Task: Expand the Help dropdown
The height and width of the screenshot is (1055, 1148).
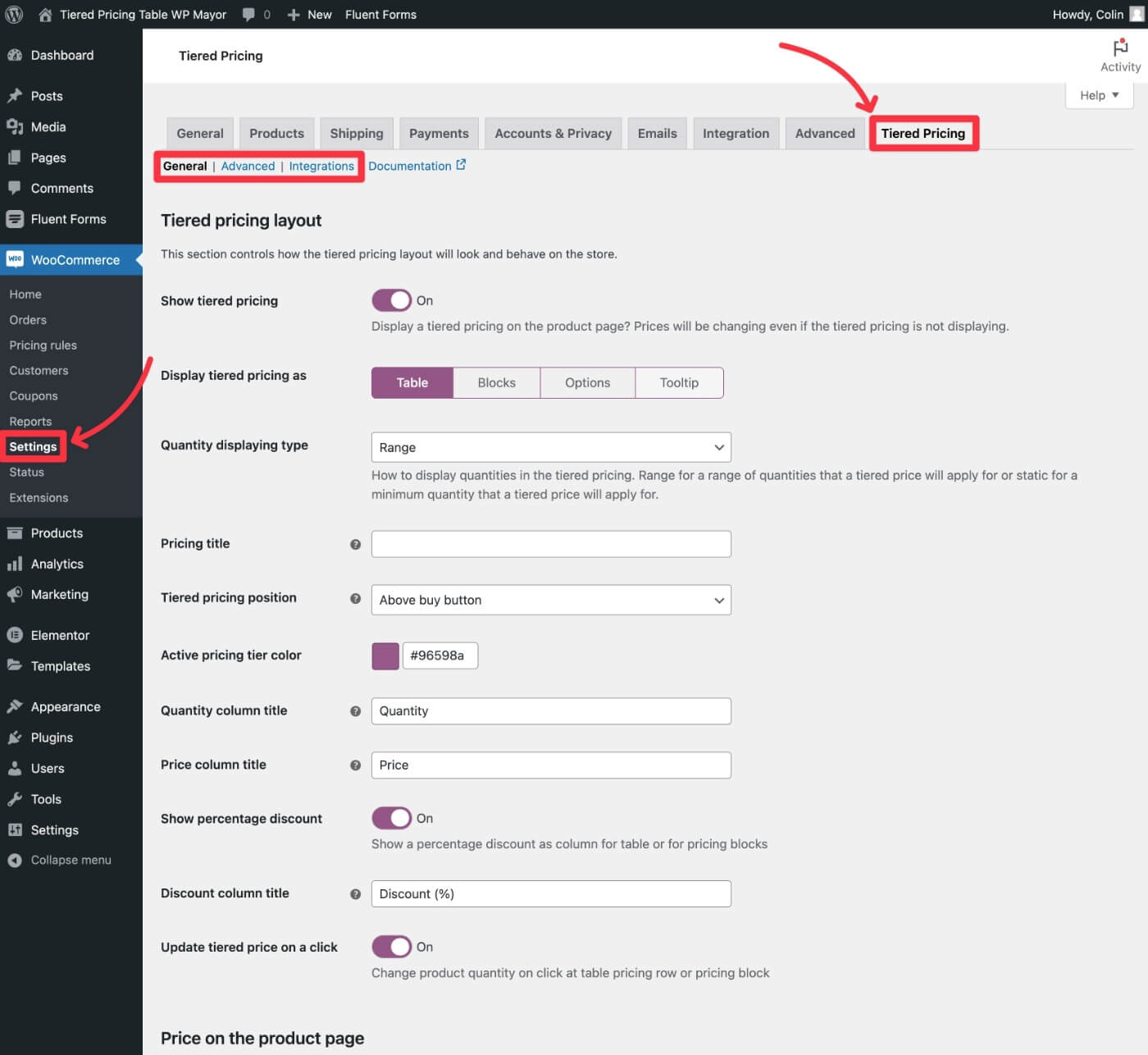Action: tap(1100, 95)
